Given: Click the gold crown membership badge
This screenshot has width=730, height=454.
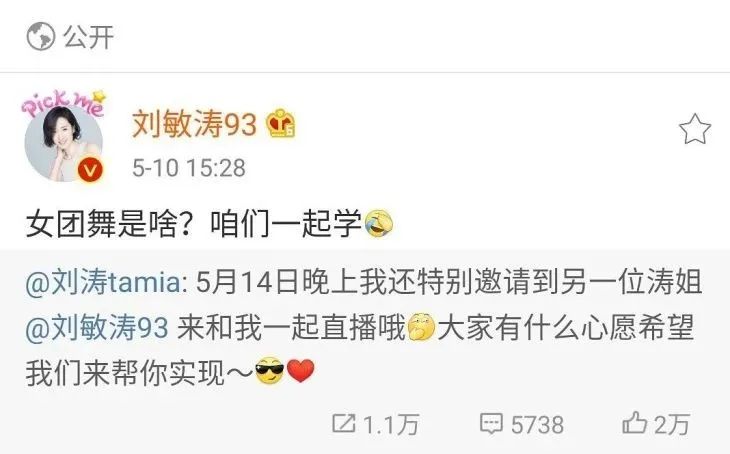Looking at the screenshot, I should click(x=280, y=124).
